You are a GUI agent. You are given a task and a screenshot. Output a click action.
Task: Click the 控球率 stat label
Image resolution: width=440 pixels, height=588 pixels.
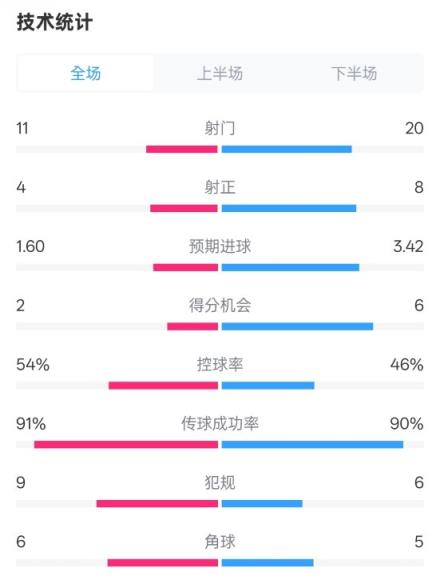tap(220, 364)
